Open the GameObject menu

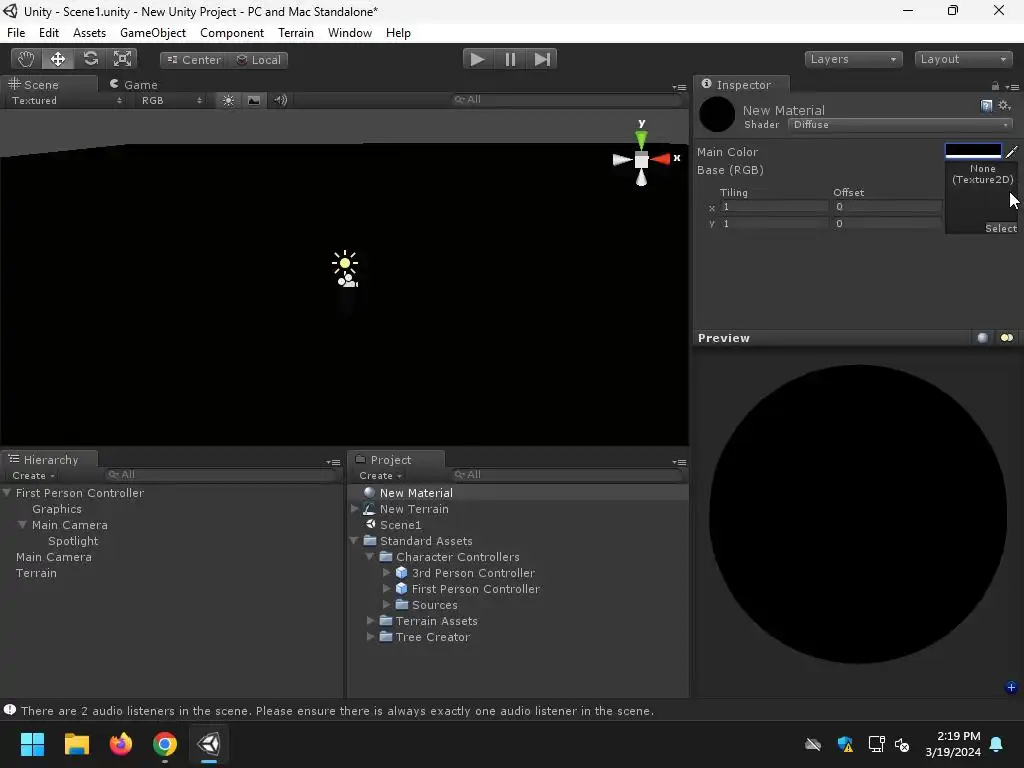(153, 33)
